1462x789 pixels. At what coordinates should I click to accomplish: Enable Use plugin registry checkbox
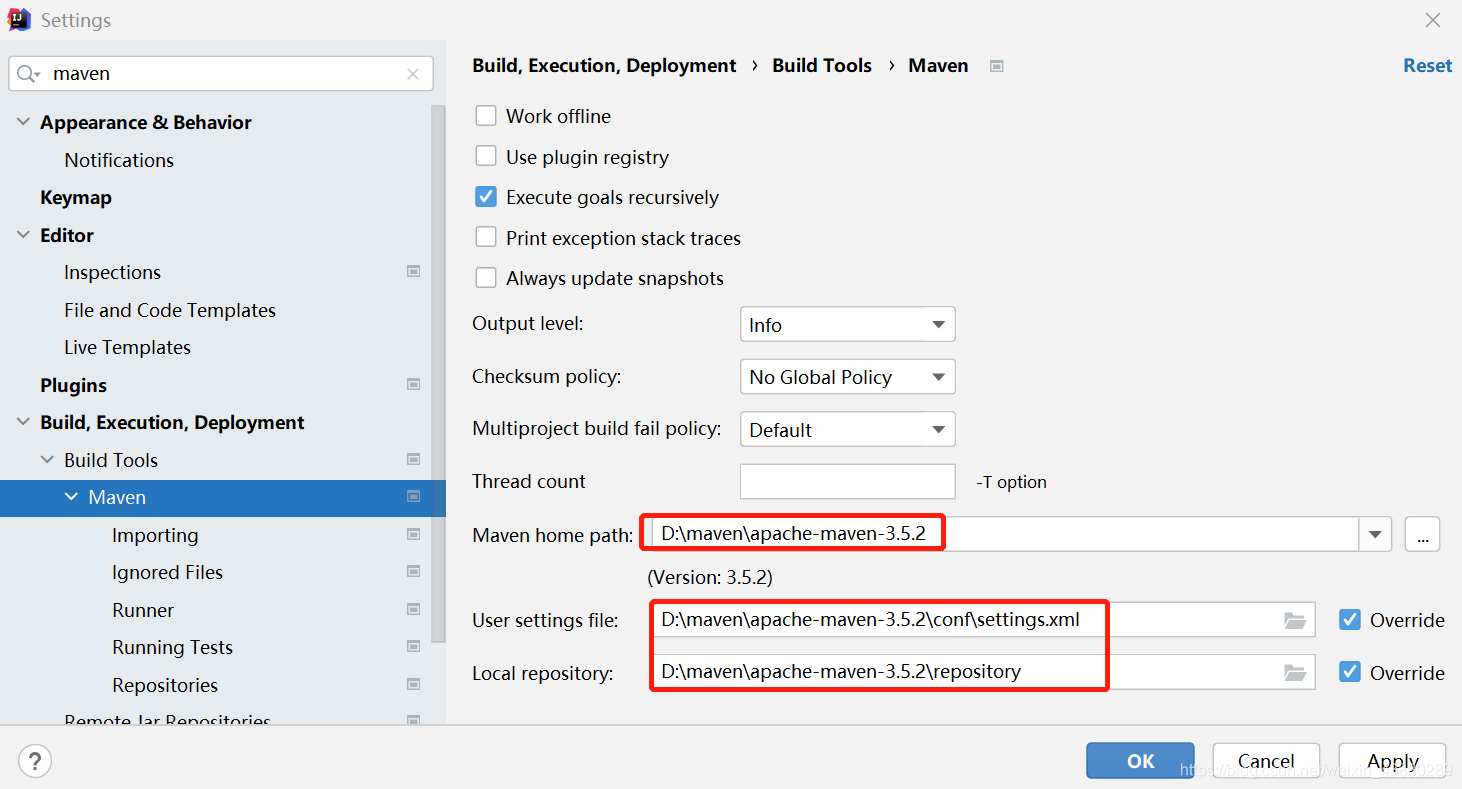coord(486,156)
